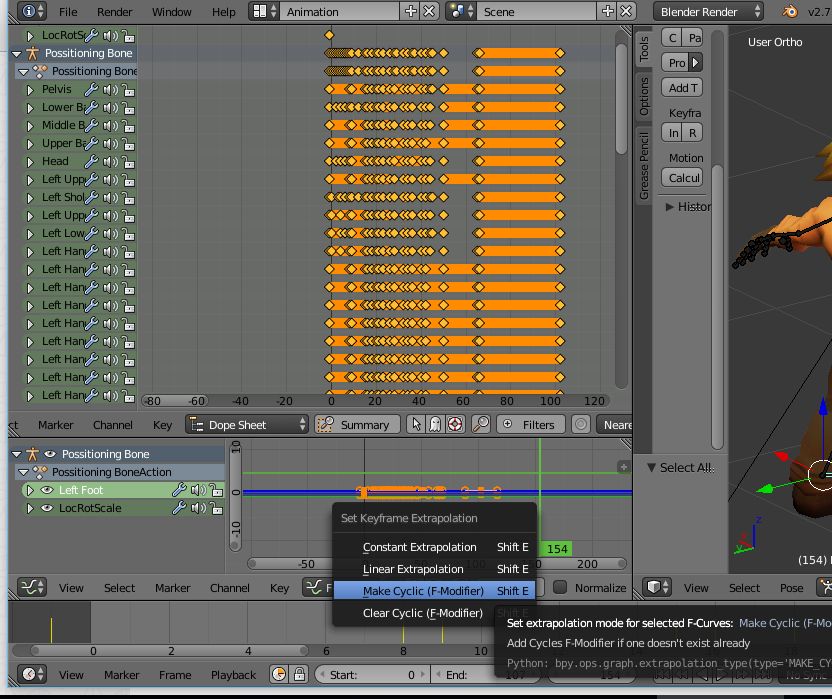Viewport: 832px width, 699px height.
Task: Click the Start frame field
Action: tap(372, 675)
